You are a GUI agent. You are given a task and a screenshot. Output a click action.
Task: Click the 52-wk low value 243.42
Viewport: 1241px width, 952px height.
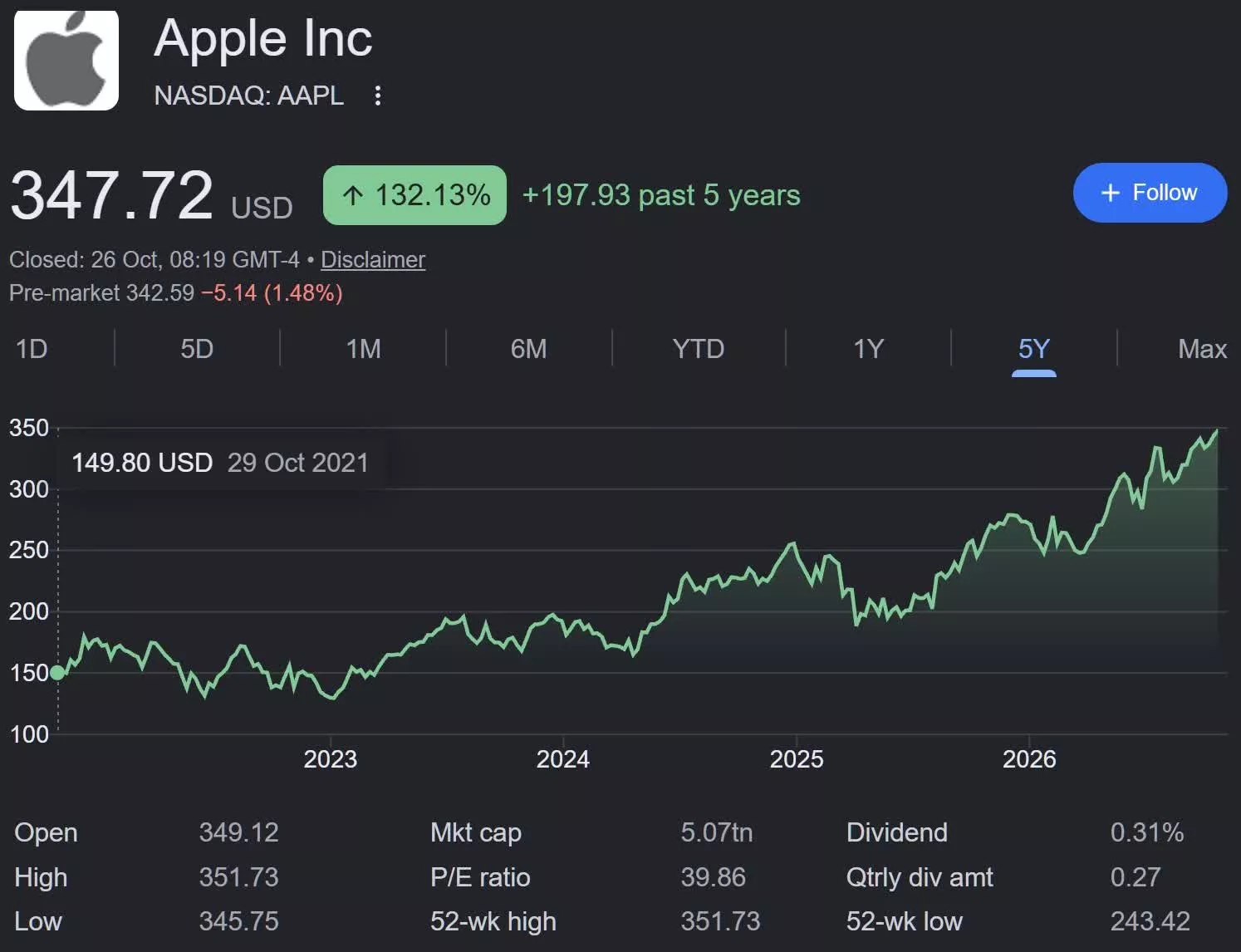point(1150,921)
